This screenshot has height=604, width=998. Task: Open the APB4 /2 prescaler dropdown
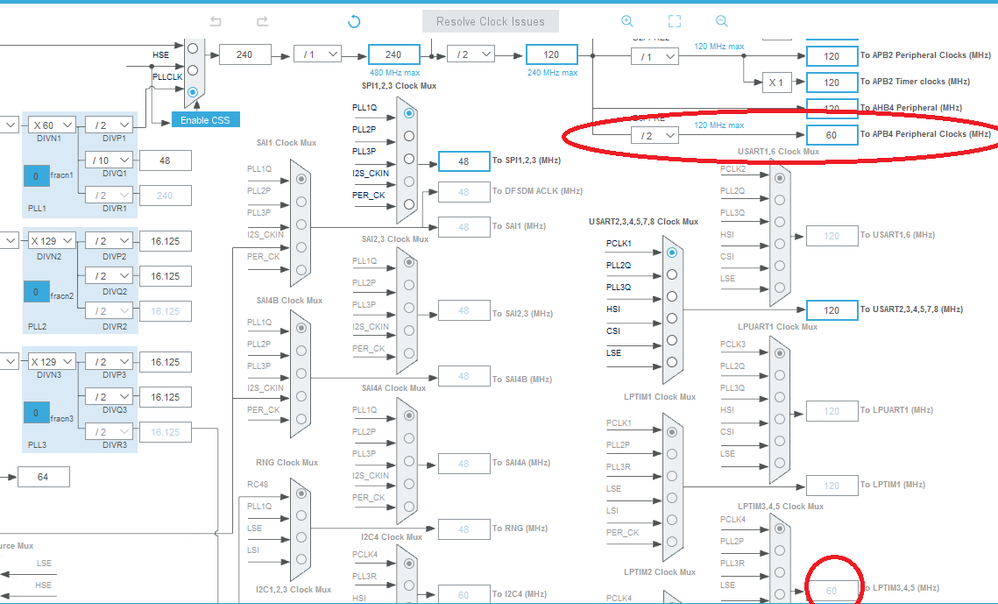pyautogui.click(x=656, y=136)
